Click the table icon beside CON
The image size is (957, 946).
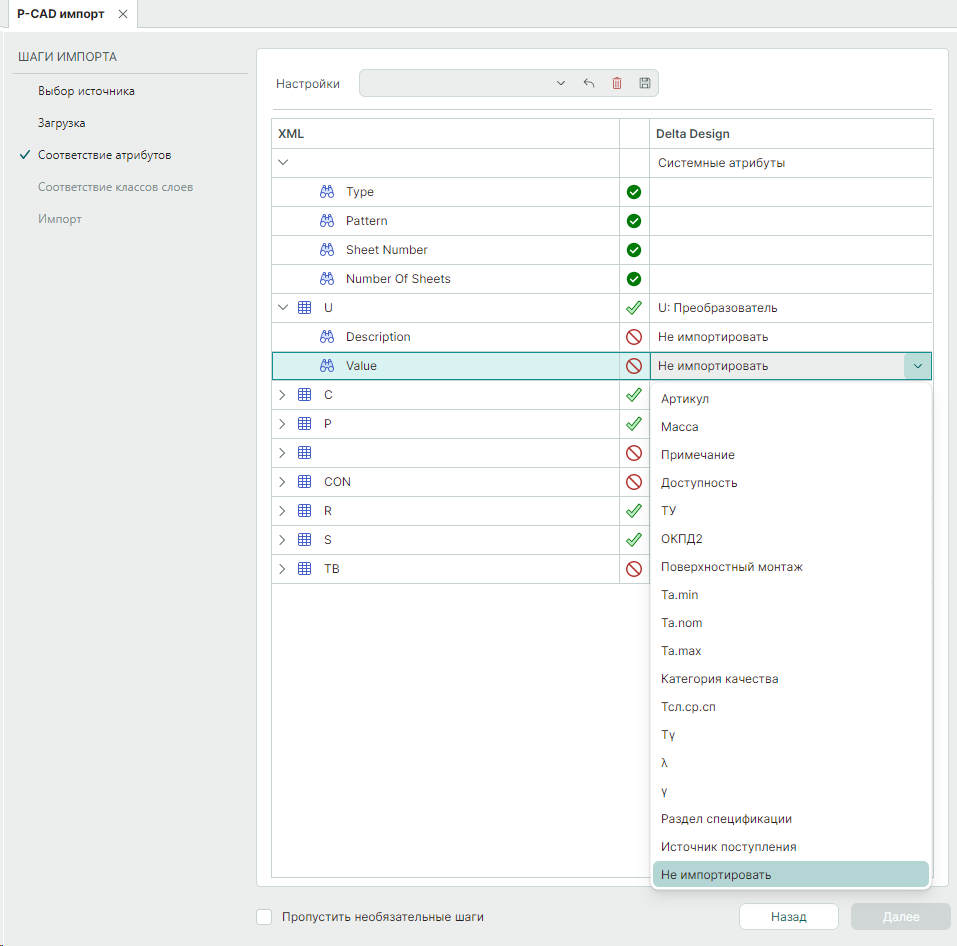pyautogui.click(x=305, y=482)
